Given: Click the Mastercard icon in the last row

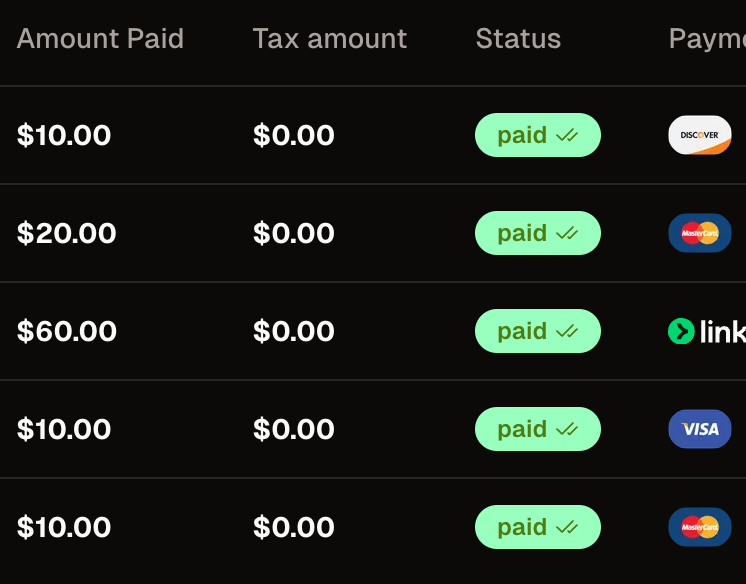Looking at the screenshot, I should pyautogui.click(x=699, y=527).
